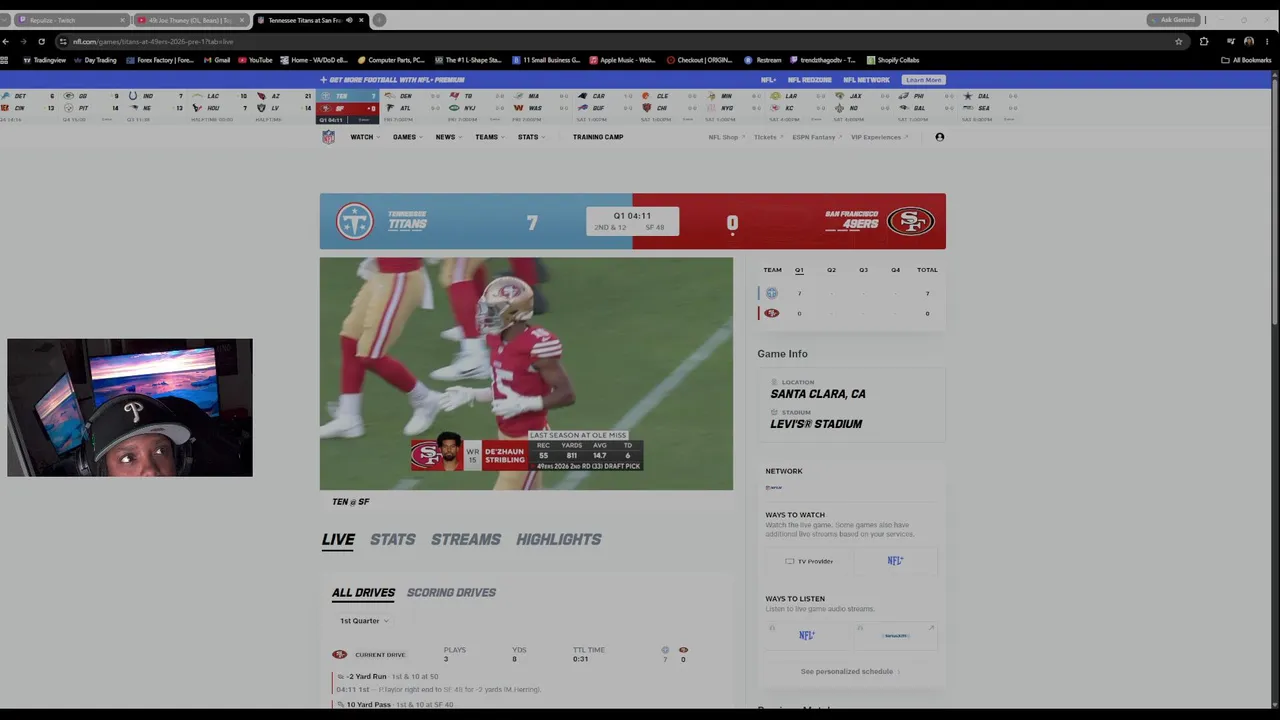The width and height of the screenshot is (1280, 720).
Task: Open the Apple Music bookmark
Action: click(x=622, y=60)
